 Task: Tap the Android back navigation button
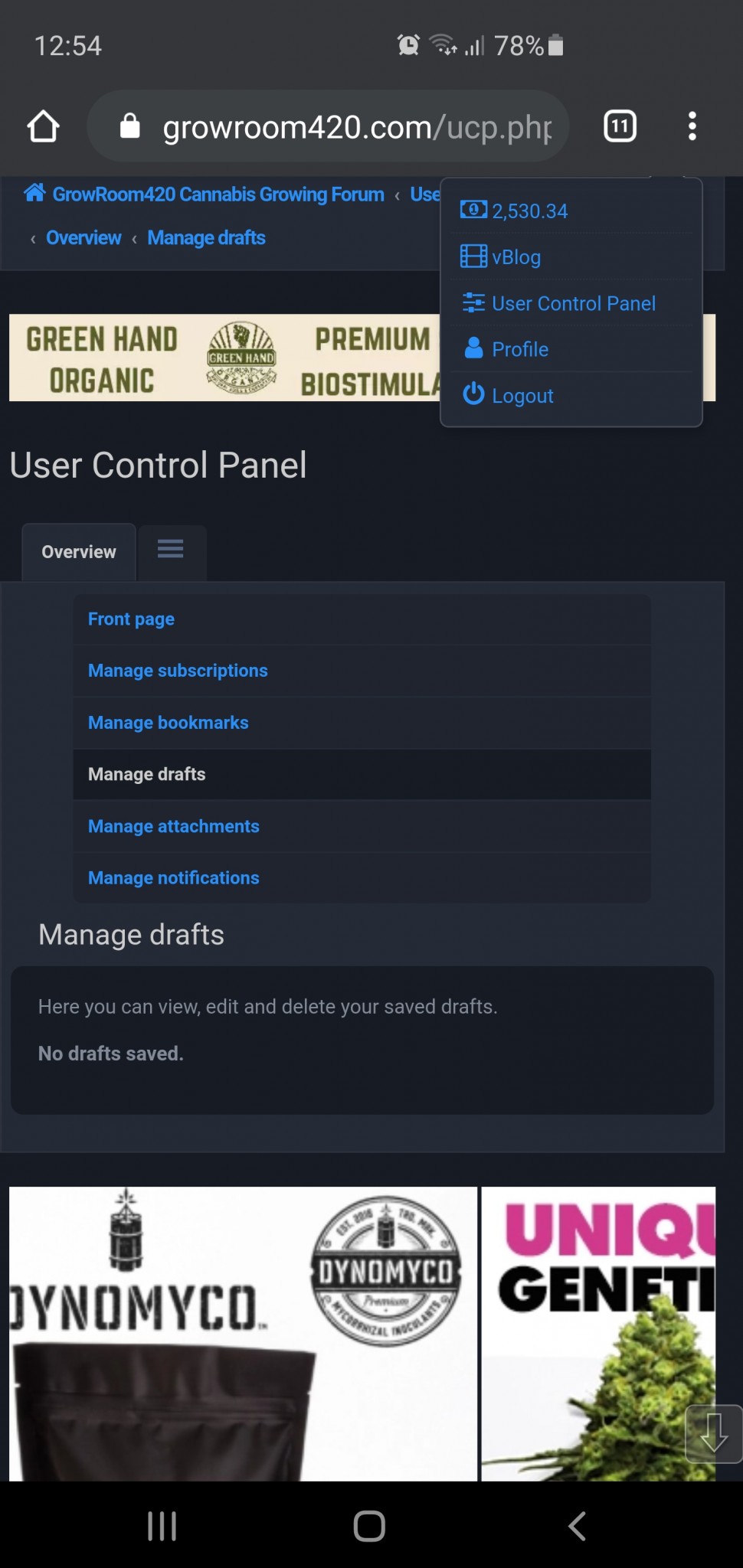click(577, 1525)
